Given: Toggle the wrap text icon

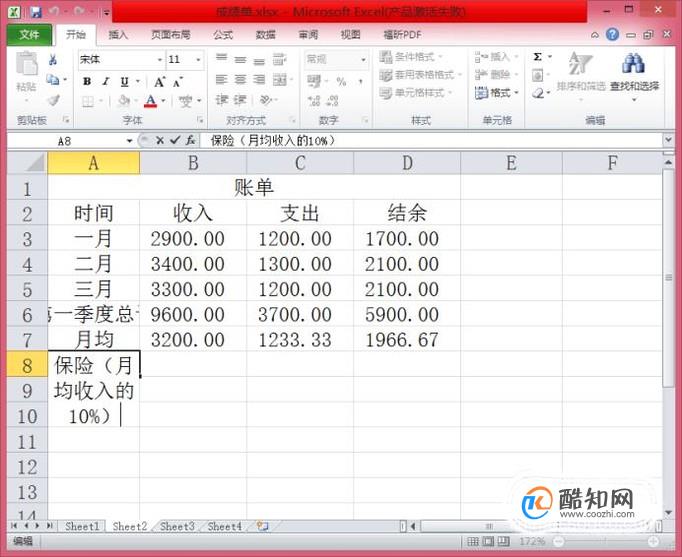Looking at the screenshot, I should (x=280, y=59).
